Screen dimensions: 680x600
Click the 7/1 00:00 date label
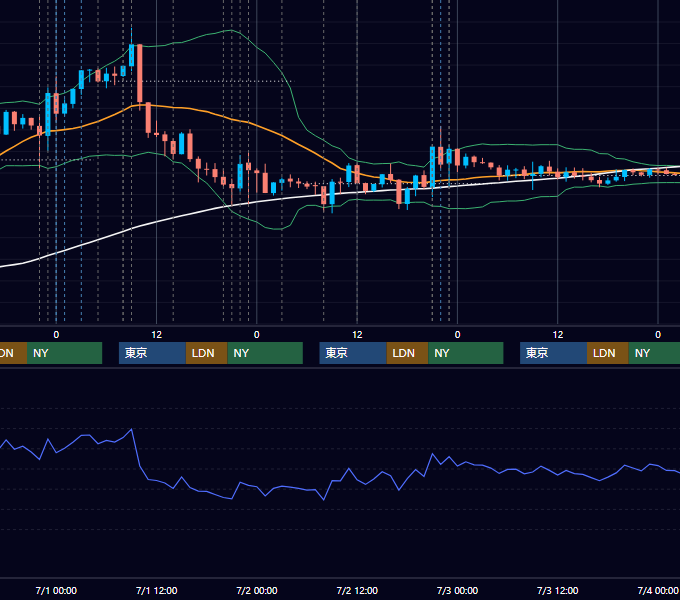click(x=56, y=590)
